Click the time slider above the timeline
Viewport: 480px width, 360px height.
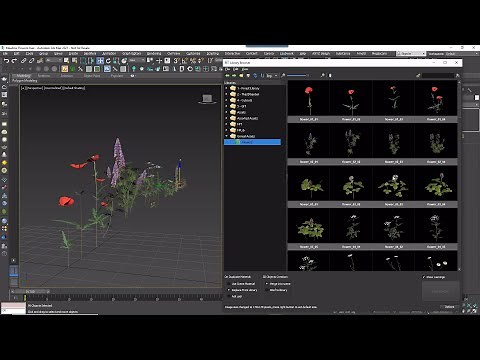point(30,292)
